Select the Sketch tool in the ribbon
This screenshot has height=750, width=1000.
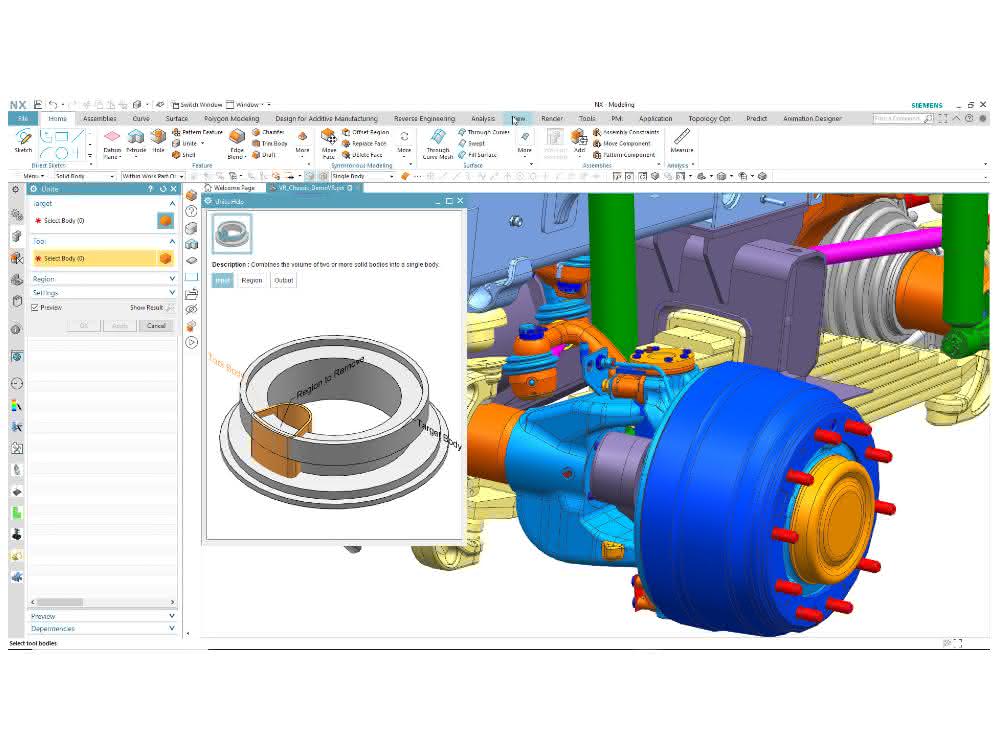24,141
